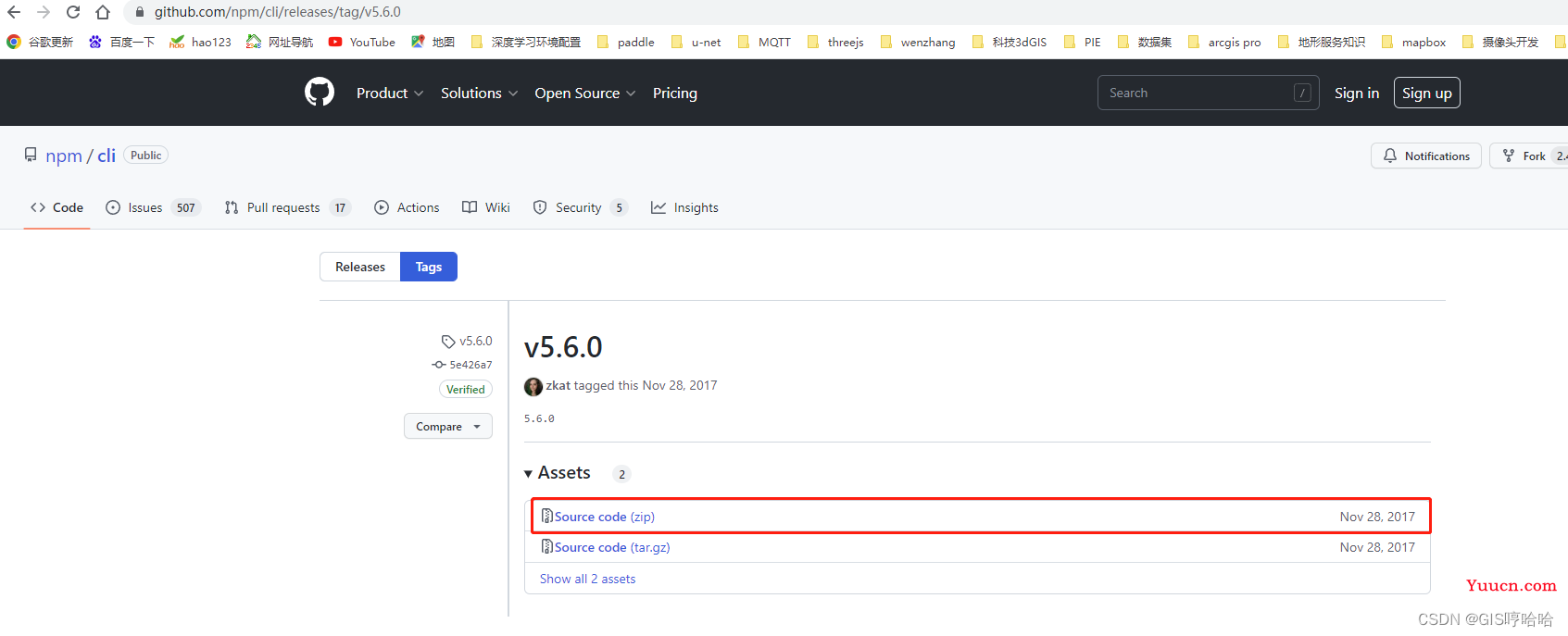Open the paddle bookmark folder

coord(626,42)
